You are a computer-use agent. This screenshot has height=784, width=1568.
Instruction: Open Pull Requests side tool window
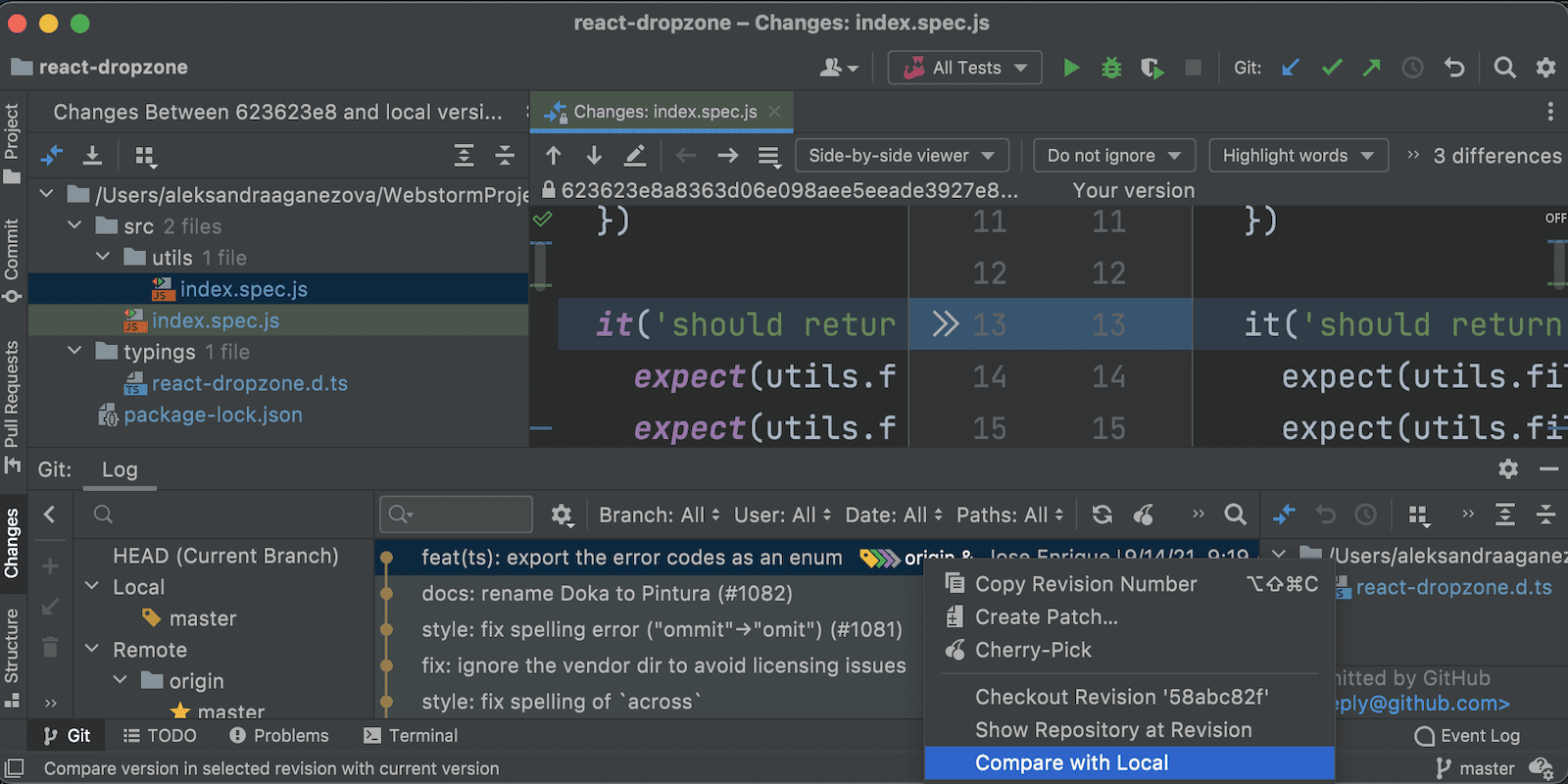pyautogui.click(x=12, y=407)
